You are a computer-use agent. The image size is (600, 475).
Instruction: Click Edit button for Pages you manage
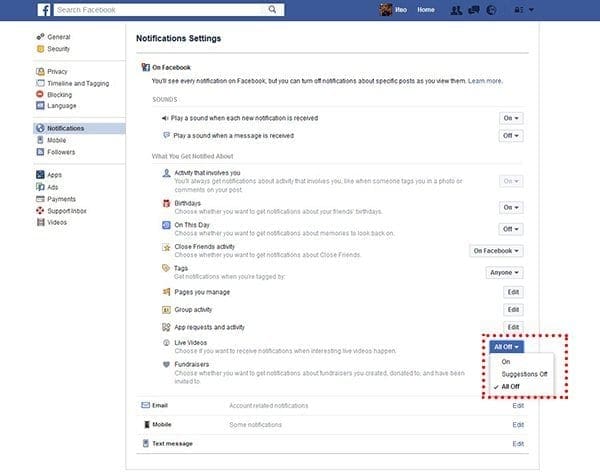pos(513,291)
